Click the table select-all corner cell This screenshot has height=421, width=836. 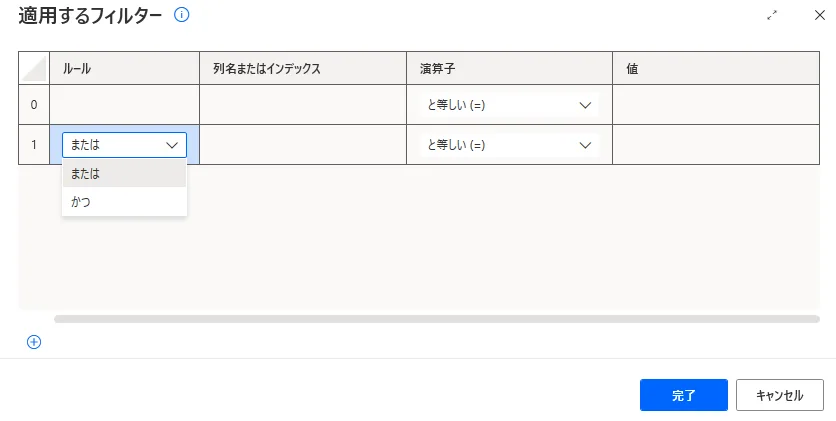tap(34, 69)
